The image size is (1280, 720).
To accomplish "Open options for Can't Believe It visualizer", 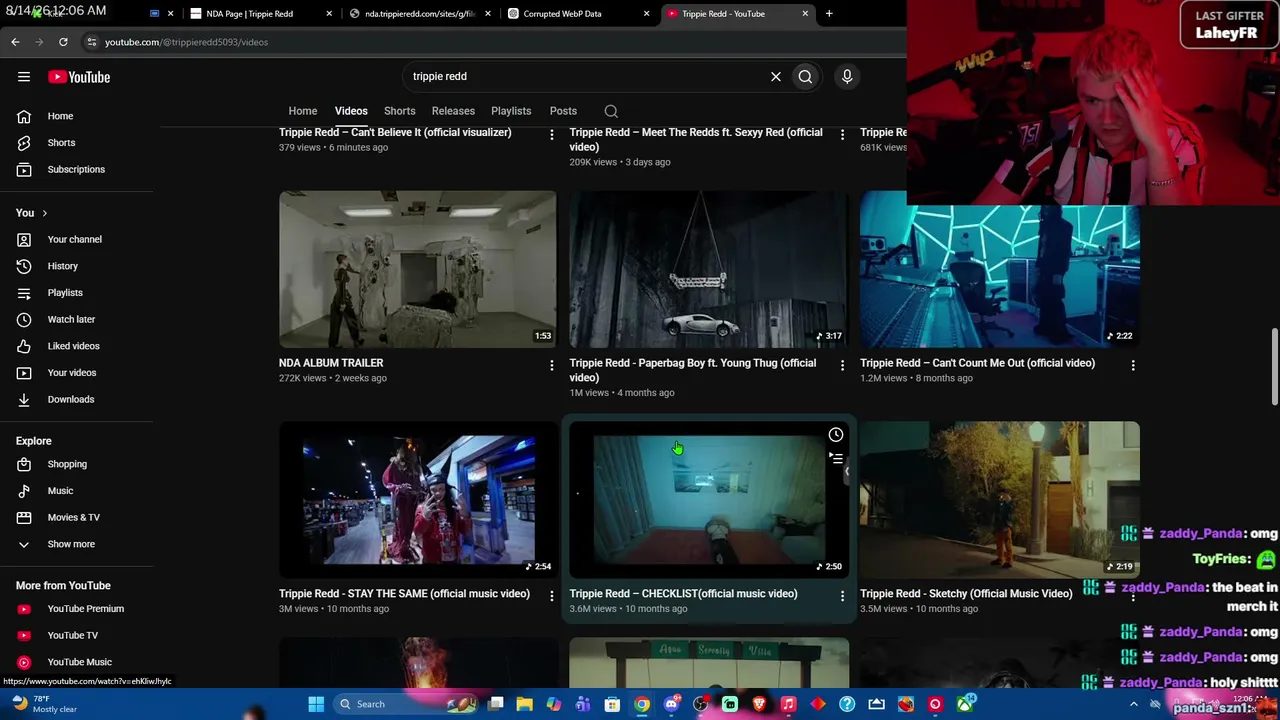I will tap(551, 135).
